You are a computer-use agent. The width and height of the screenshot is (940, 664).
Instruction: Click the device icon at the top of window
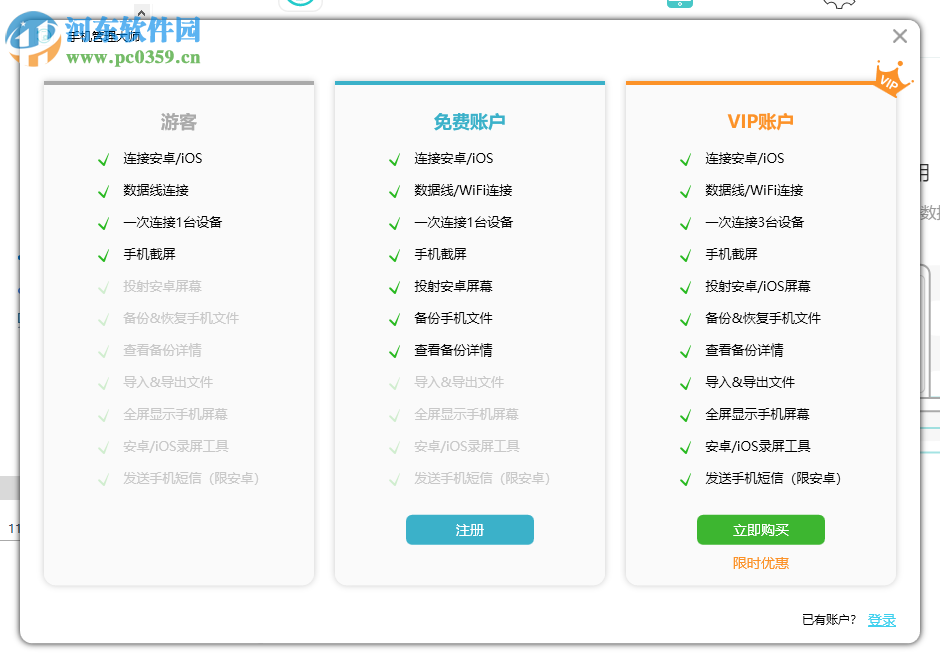679,5
